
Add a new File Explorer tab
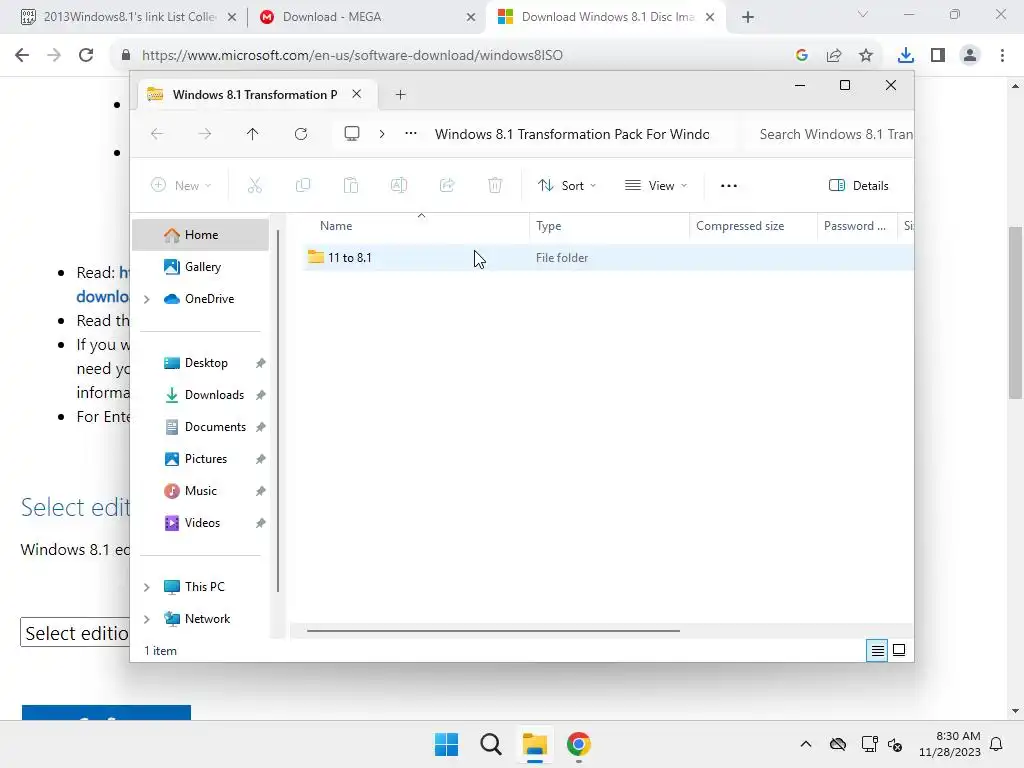coord(400,95)
